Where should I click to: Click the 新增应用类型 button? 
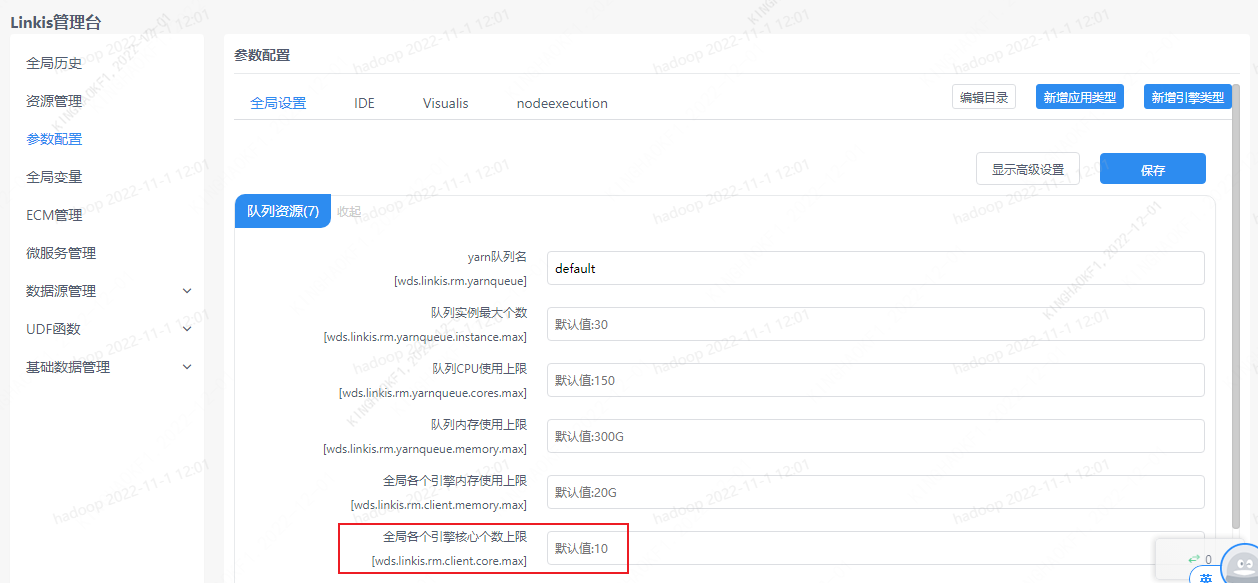(1079, 97)
